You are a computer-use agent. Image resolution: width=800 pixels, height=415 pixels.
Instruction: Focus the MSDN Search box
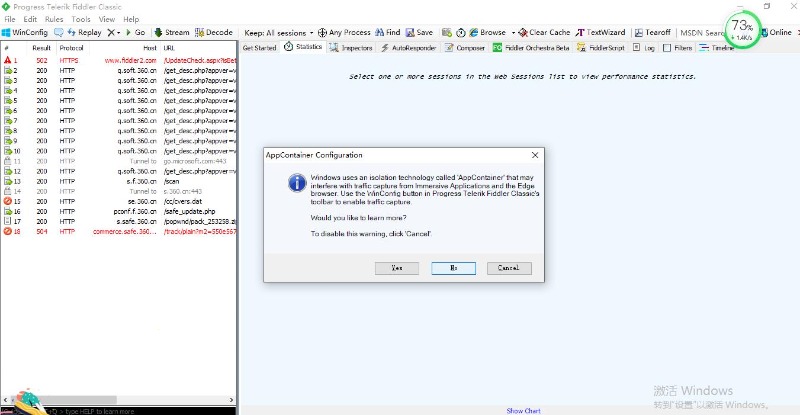point(702,32)
